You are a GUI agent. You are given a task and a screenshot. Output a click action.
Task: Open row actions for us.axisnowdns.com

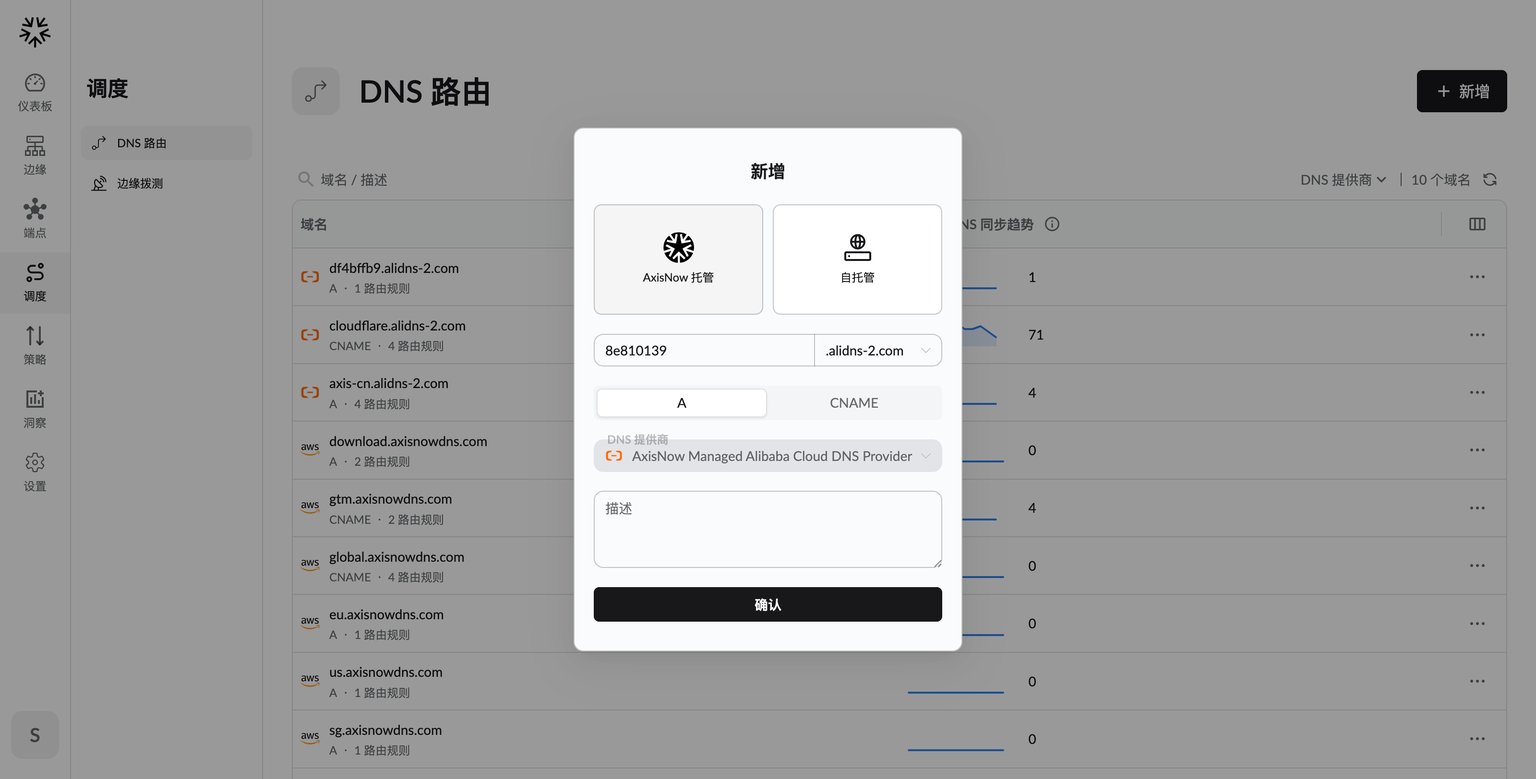1477,682
